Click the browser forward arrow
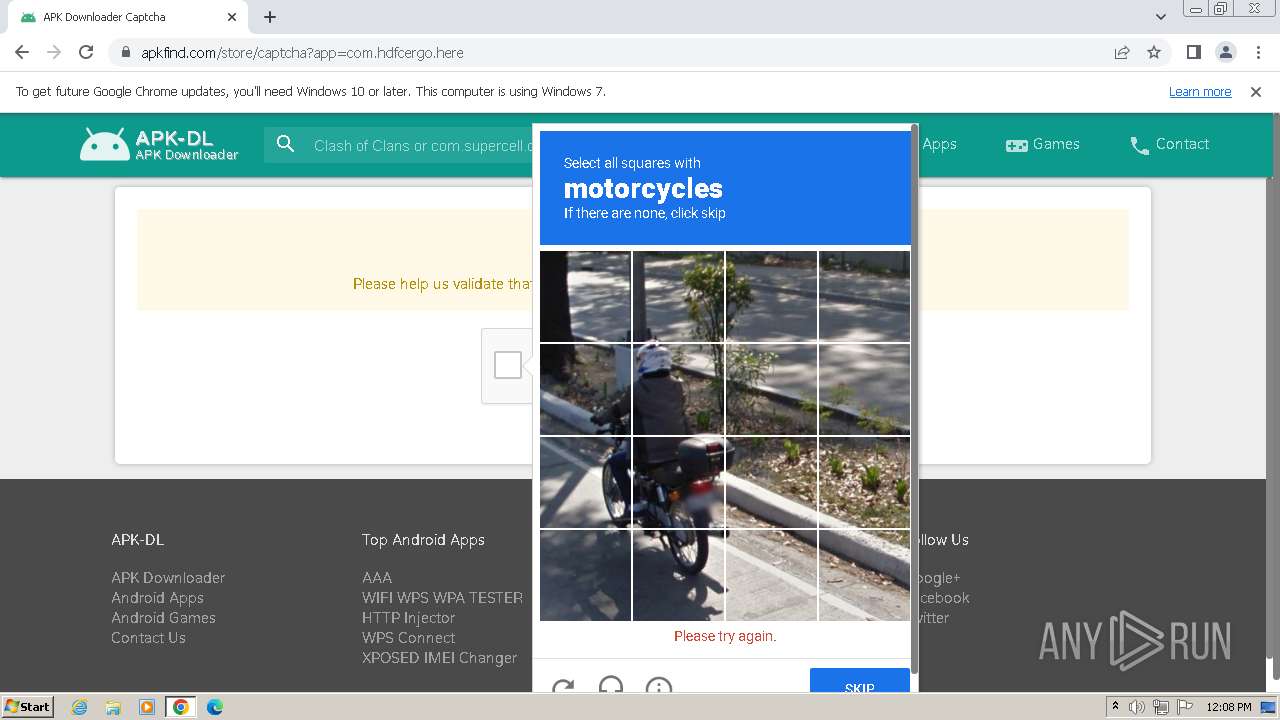This screenshot has width=1280, height=720. pos(54,52)
